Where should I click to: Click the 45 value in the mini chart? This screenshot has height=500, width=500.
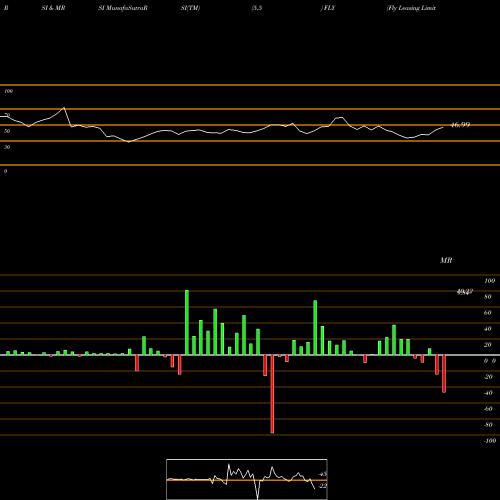tap(323, 474)
